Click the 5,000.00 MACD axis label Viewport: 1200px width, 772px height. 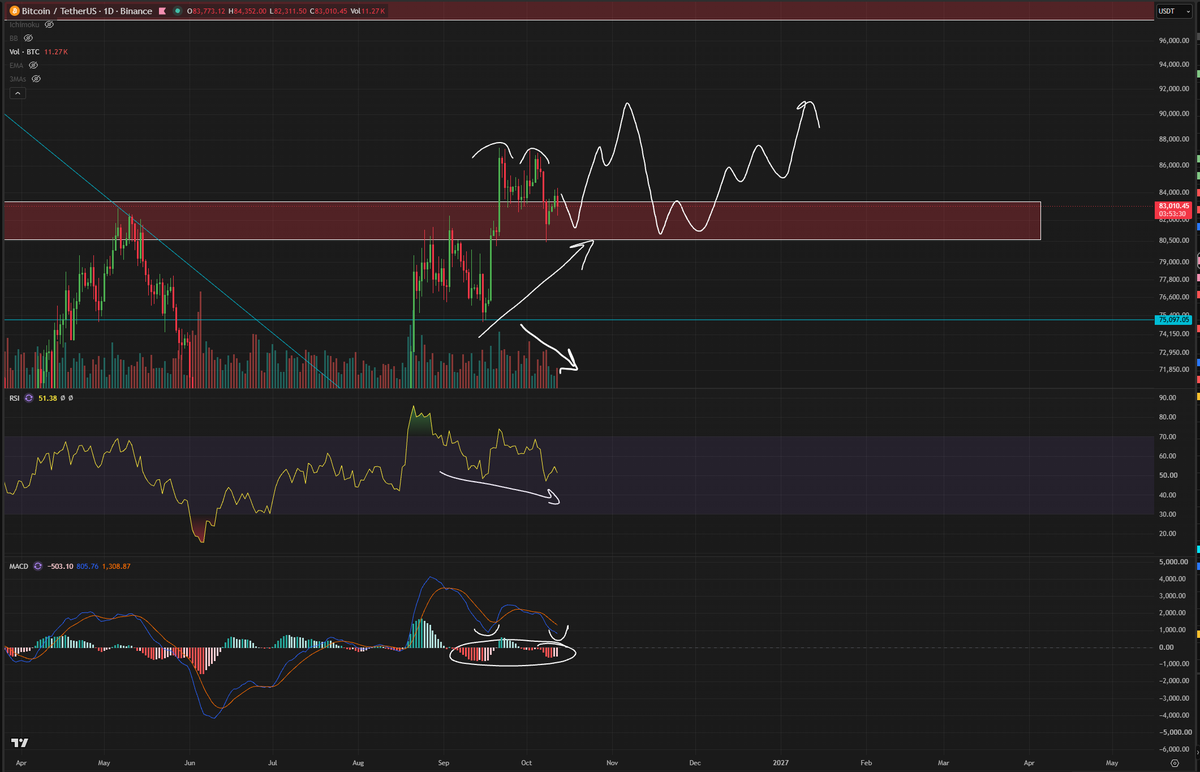[1172, 563]
